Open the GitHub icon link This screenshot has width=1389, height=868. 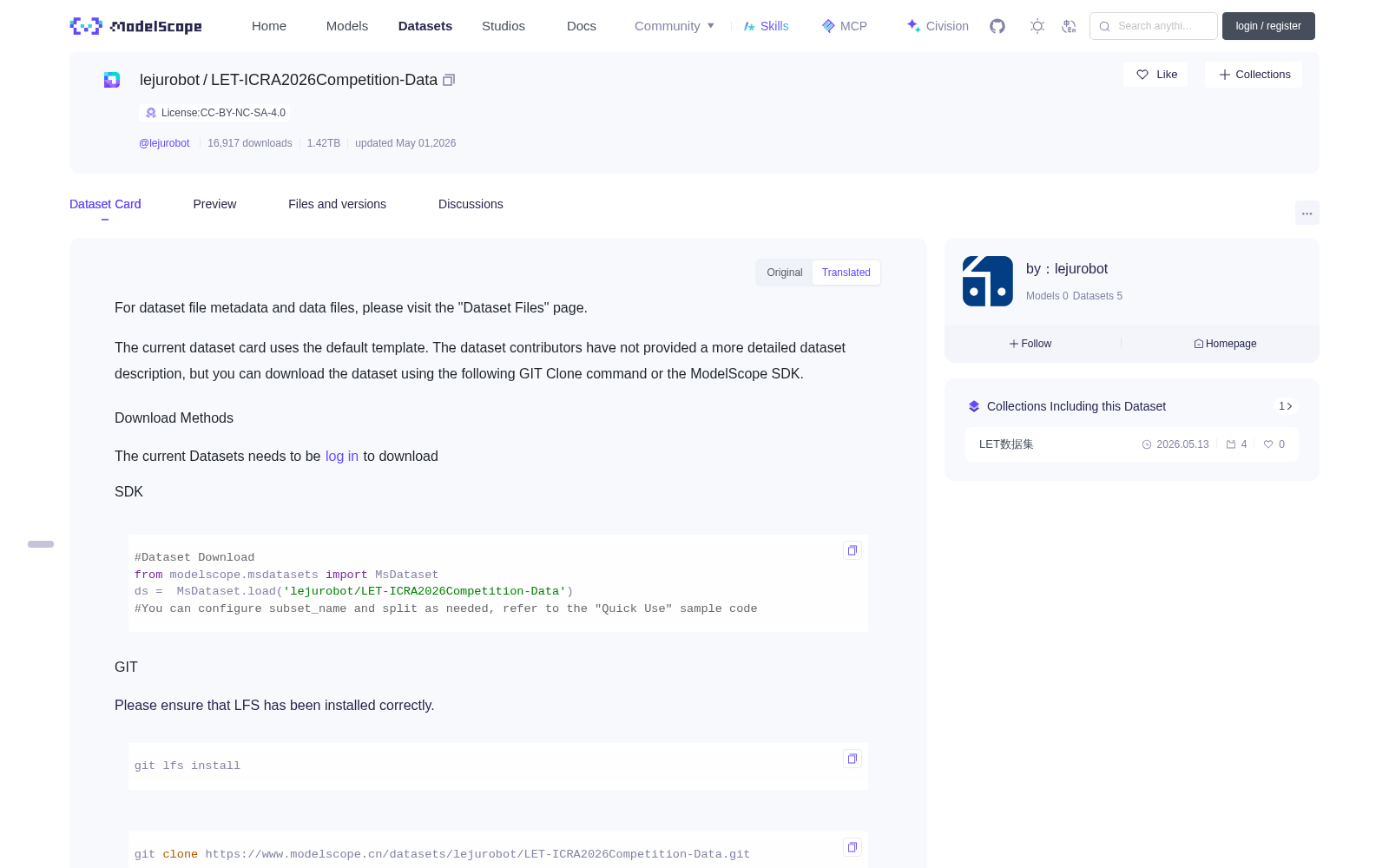click(997, 26)
